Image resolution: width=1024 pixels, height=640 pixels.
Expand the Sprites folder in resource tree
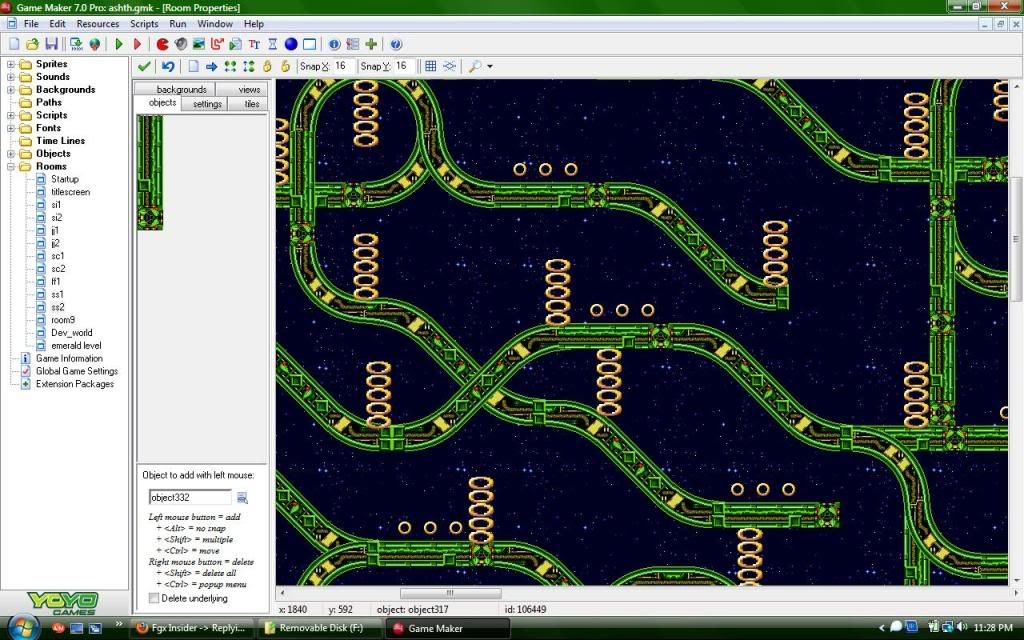coord(12,64)
